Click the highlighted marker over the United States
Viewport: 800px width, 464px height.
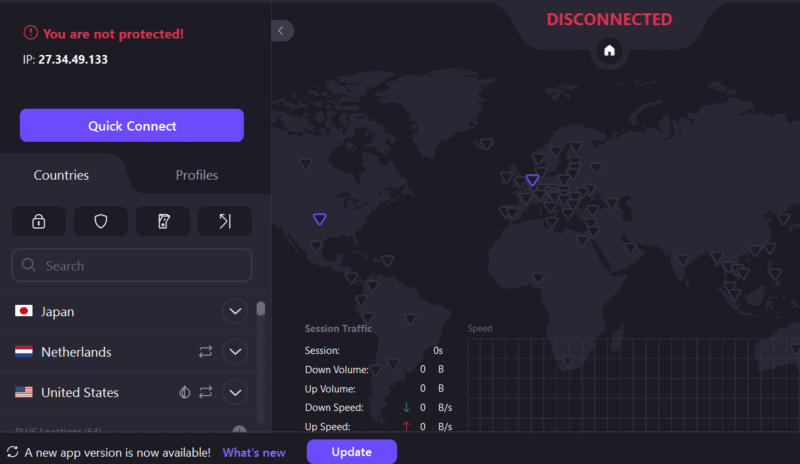(319, 219)
